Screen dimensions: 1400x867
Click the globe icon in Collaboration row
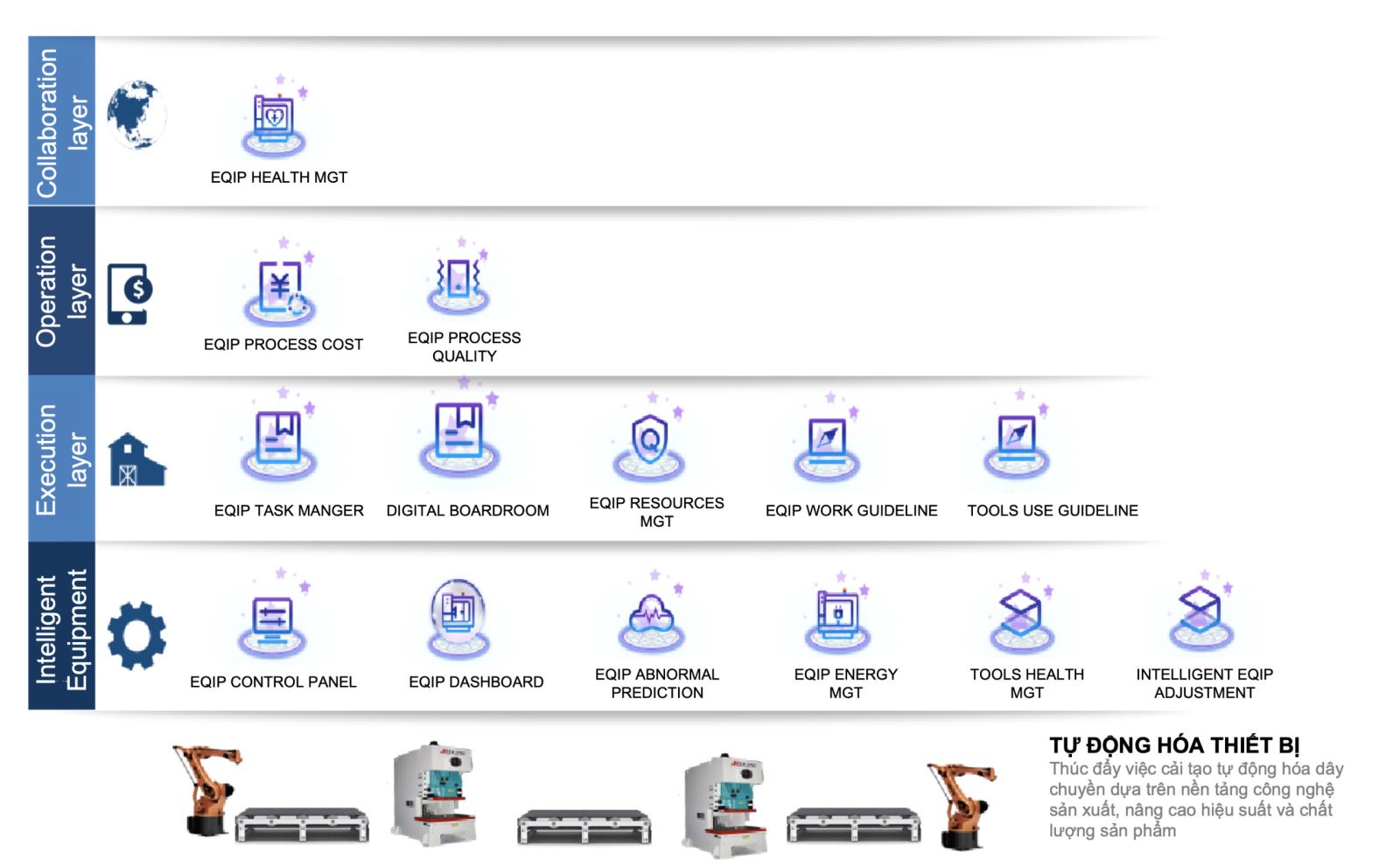[136, 115]
